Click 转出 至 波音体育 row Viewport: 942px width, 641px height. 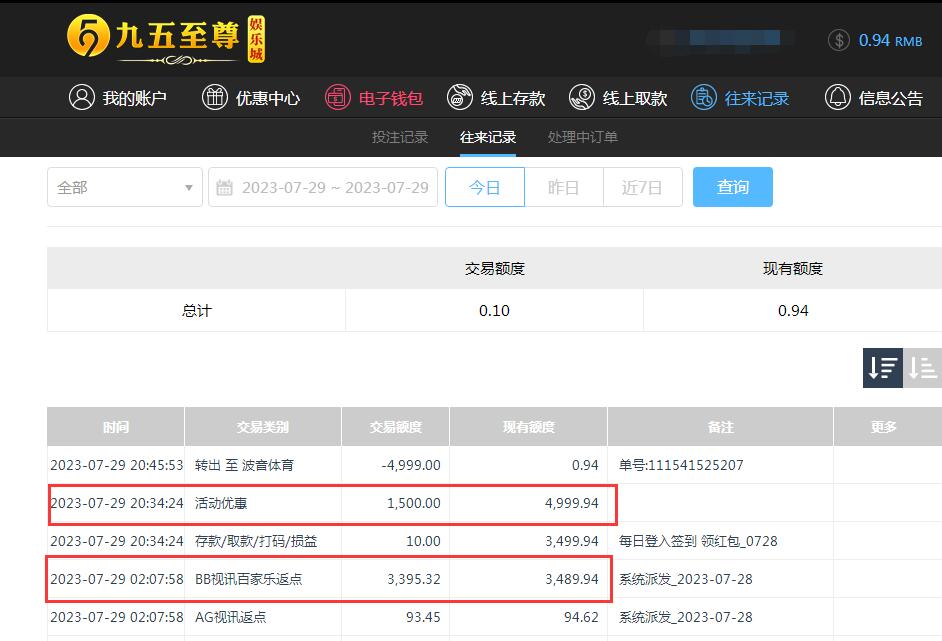tap(494, 465)
